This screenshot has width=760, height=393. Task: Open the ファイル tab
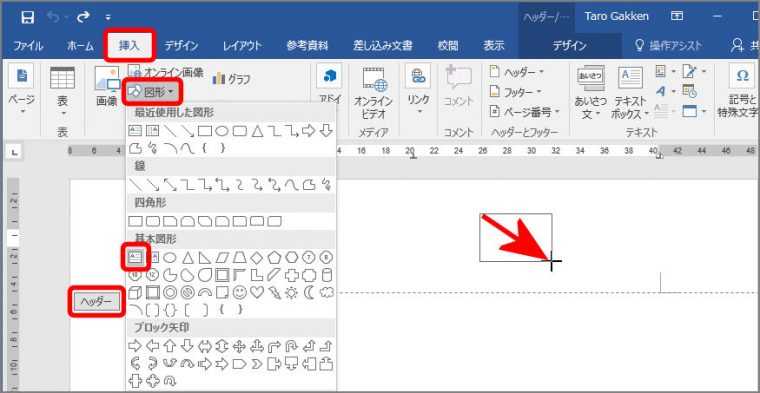point(28,46)
